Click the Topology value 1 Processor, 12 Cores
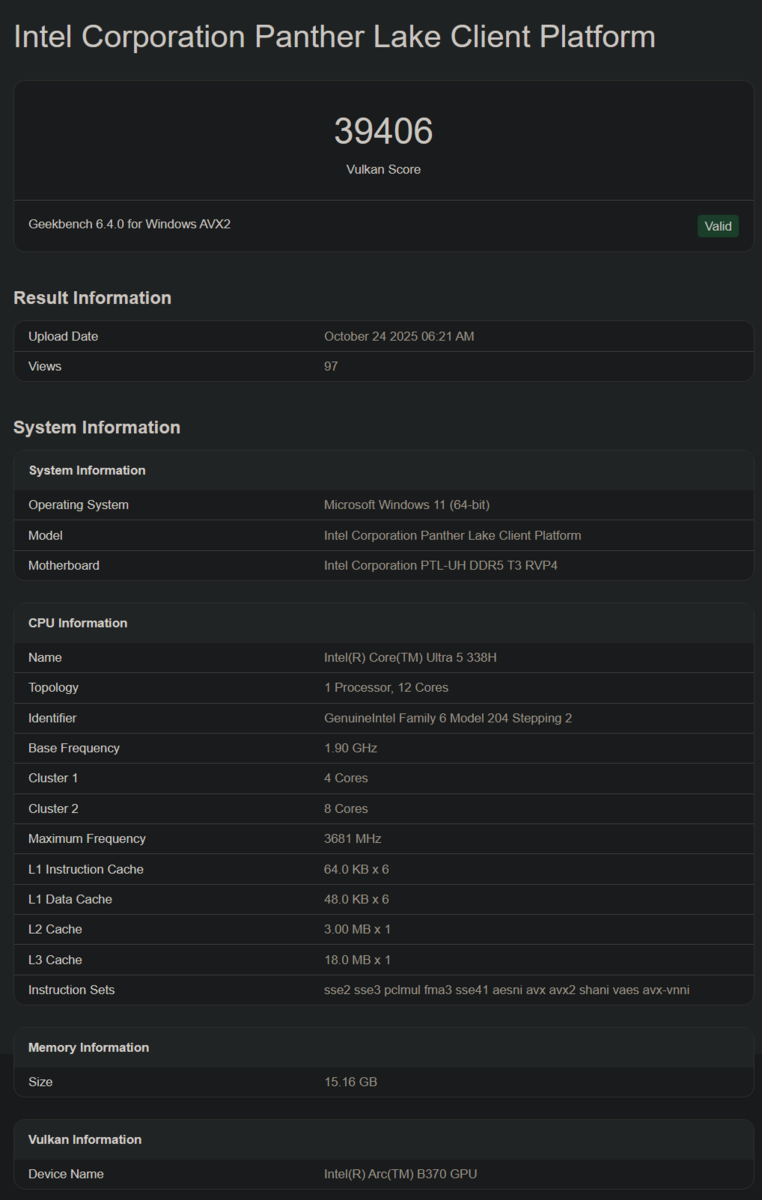The image size is (762, 1200). coord(386,688)
